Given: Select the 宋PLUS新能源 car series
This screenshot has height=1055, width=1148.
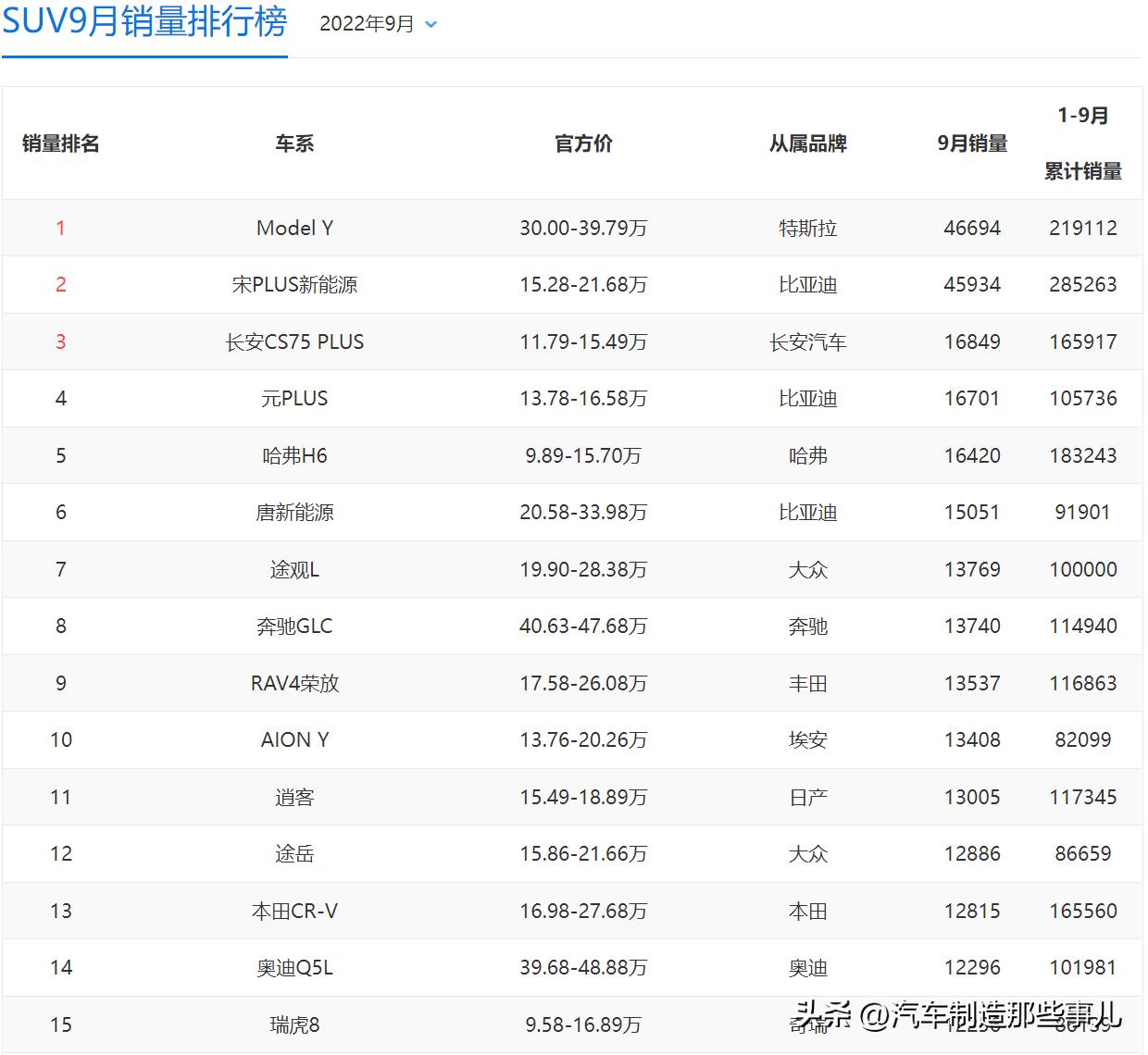Looking at the screenshot, I should [294, 284].
